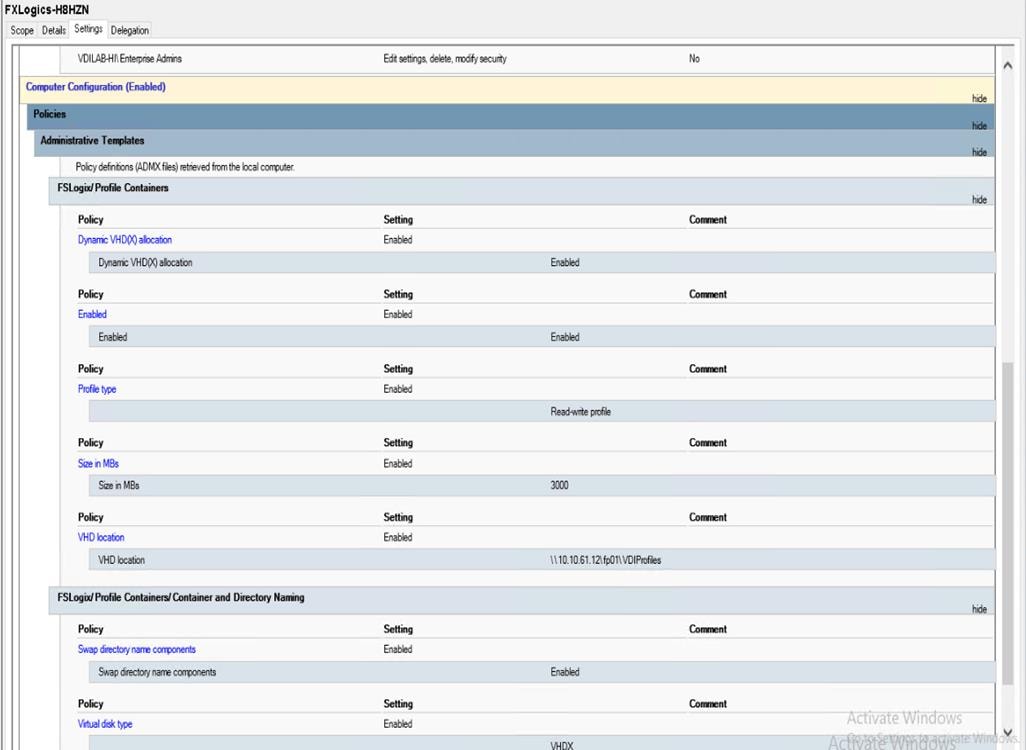Click scrollbar down arrow
The image size is (1026, 750).
tap(1008, 732)
